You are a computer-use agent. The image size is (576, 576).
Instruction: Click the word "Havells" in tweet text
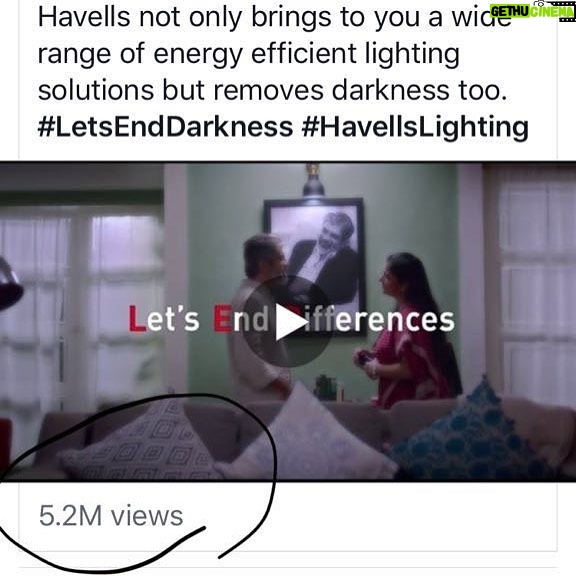tap(84, 17)
